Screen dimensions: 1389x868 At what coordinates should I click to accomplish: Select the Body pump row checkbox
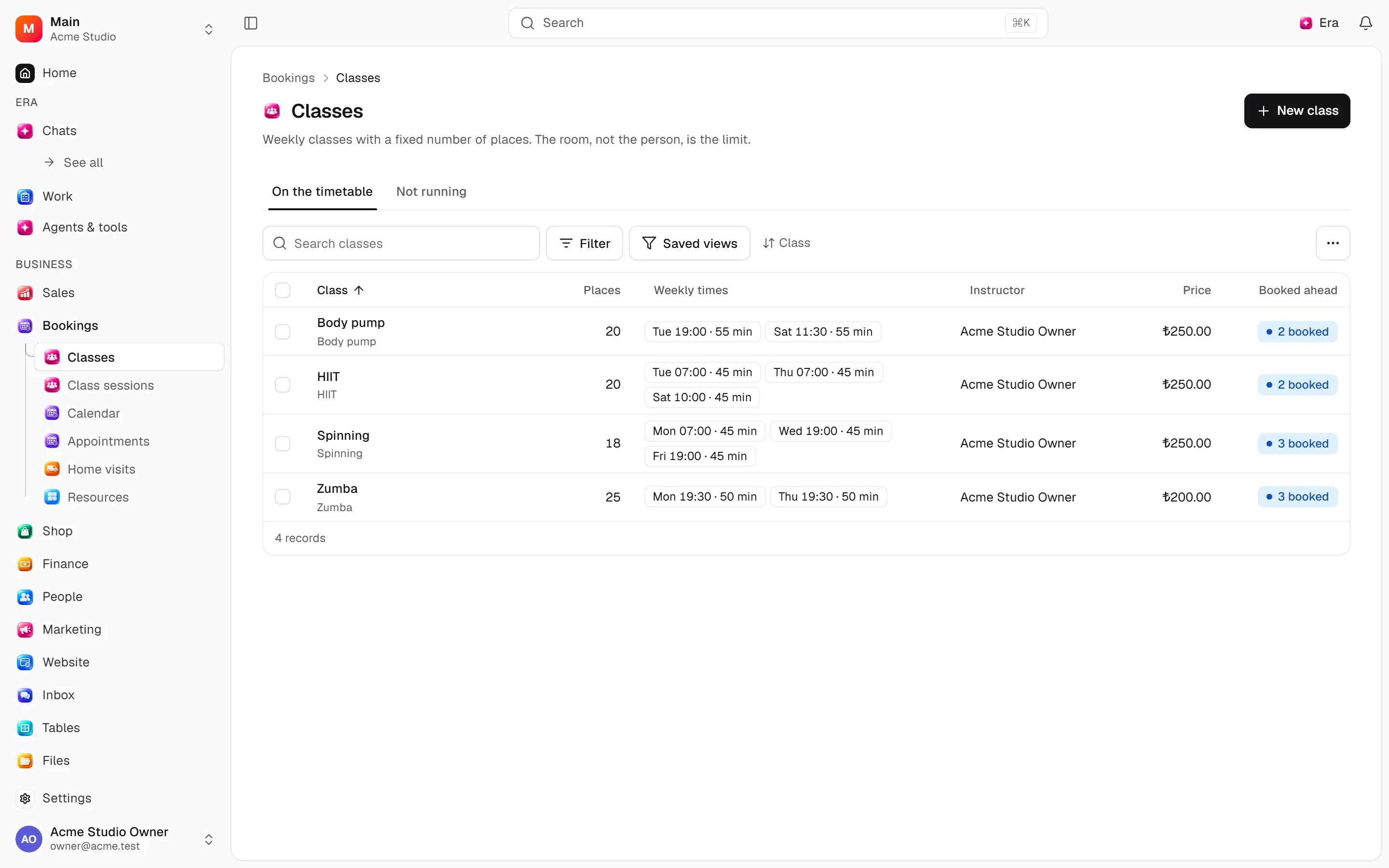pos(283,332)
